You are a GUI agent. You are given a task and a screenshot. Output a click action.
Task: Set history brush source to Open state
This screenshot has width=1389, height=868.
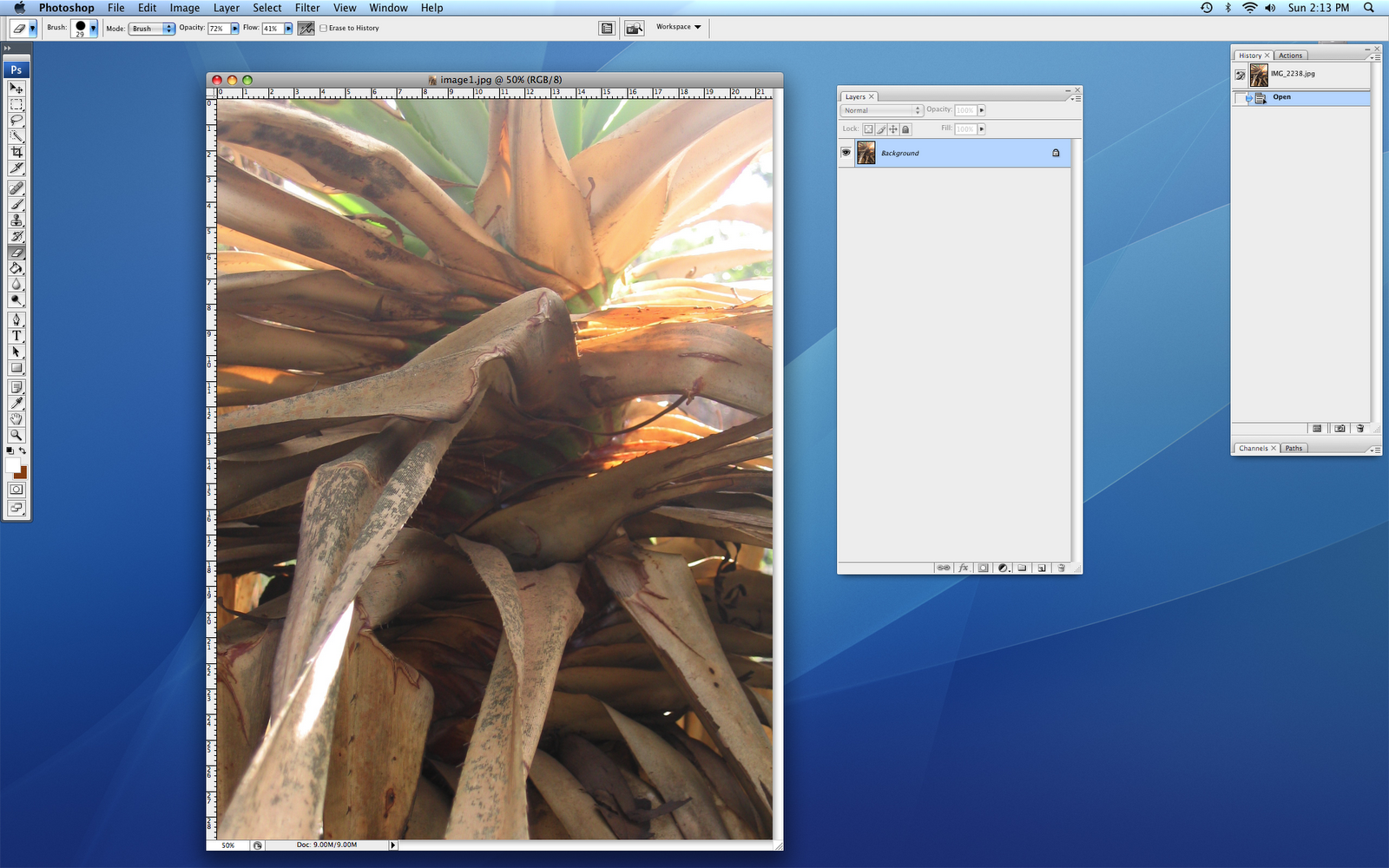tap(1241, 98)
